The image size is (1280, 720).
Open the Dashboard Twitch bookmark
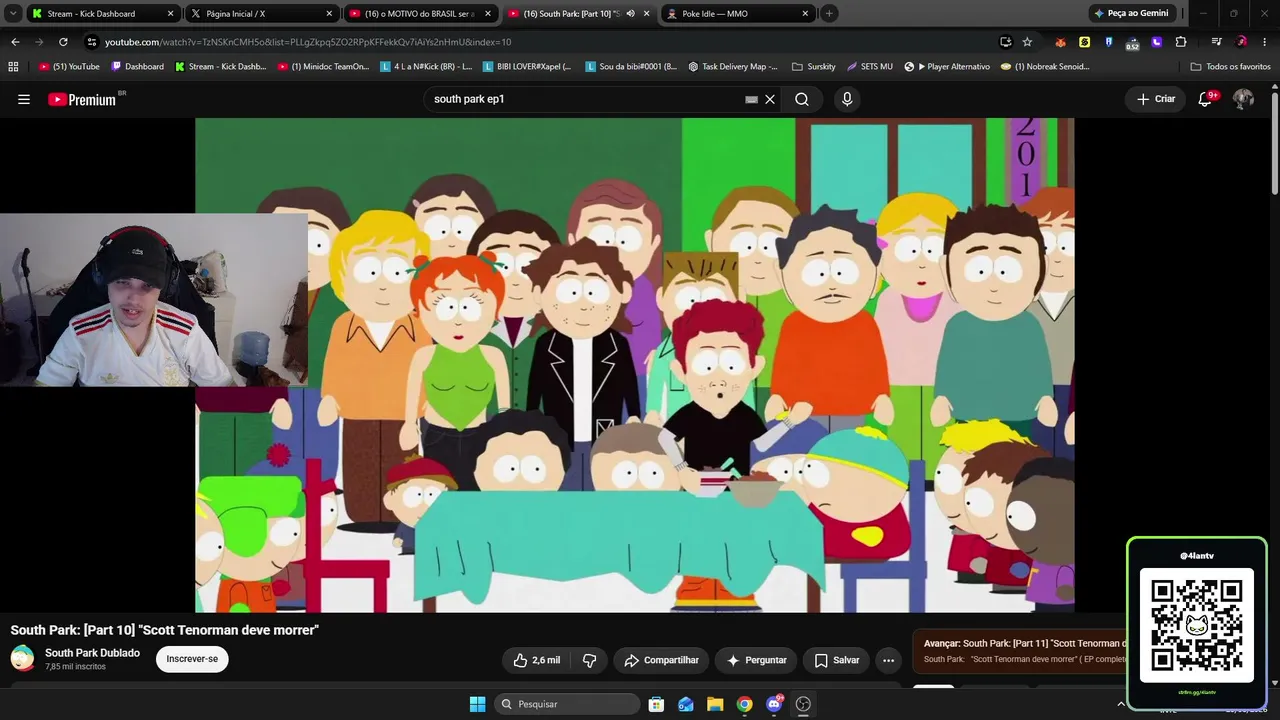pyautogui.click(x=138, y=67)
